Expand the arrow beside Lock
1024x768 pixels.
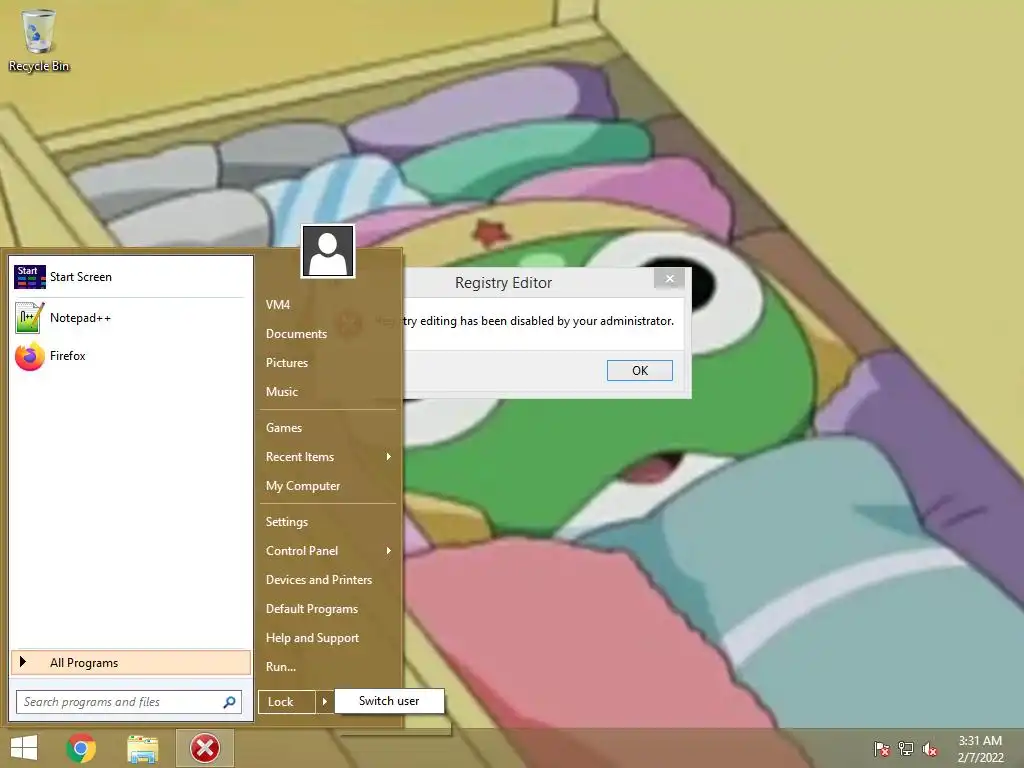click(325, 702)
